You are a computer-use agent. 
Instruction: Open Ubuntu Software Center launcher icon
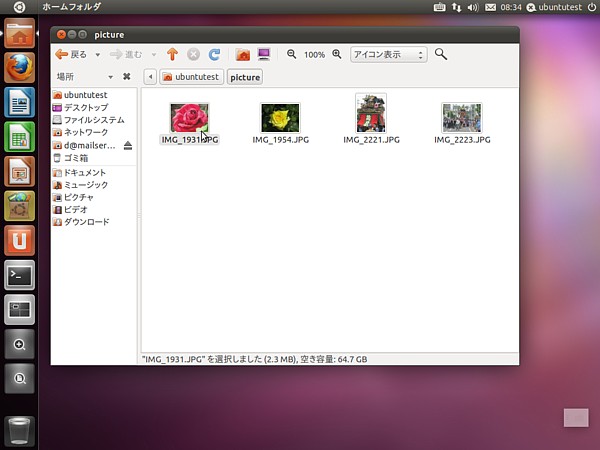(20, 206)
